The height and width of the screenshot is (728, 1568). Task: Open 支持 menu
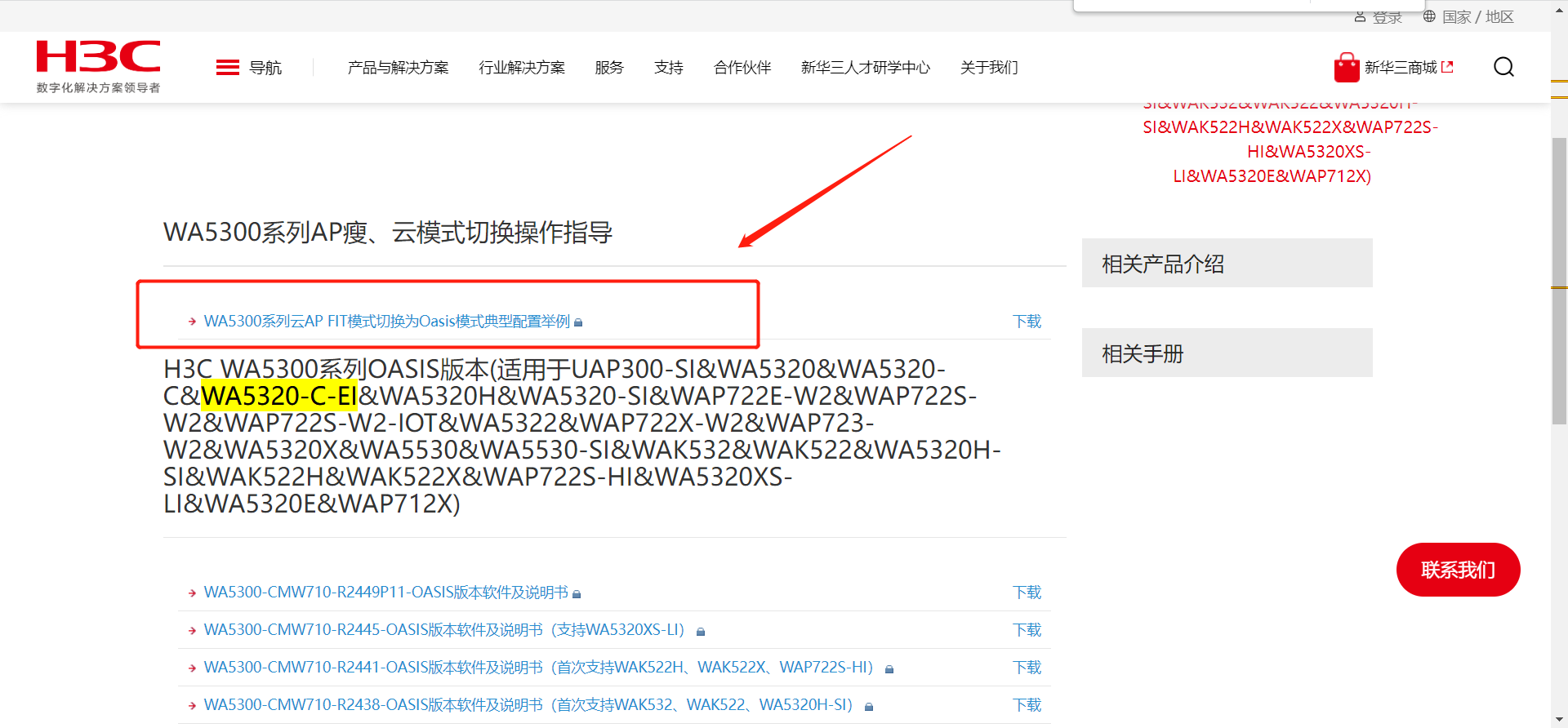669,67
